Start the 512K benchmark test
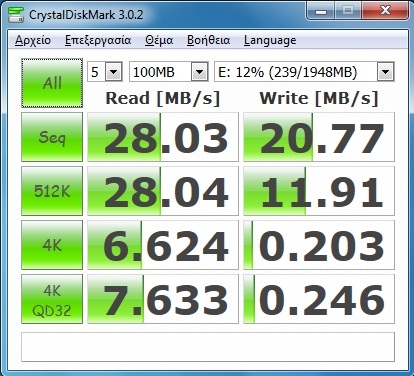The image size is (414, 376). coord(52,191)
